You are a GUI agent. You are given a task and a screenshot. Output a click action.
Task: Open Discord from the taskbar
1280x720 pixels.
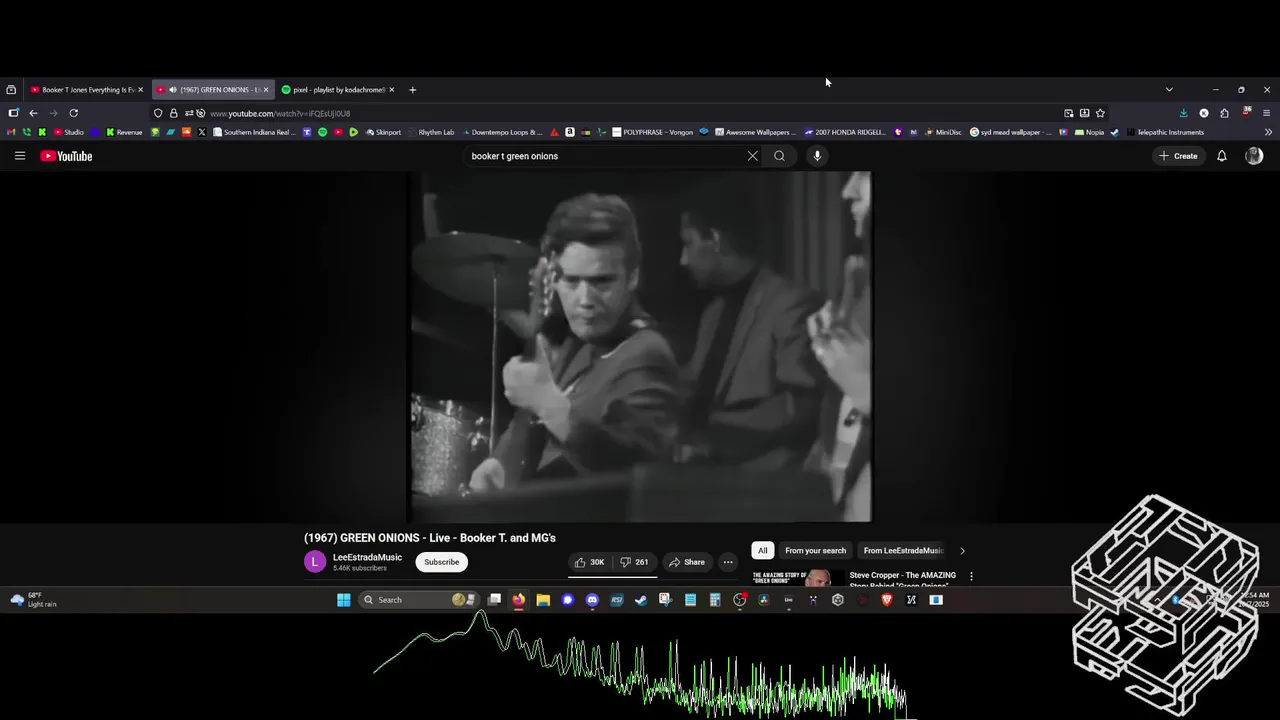pyautogui.click(x=592, y=600)
